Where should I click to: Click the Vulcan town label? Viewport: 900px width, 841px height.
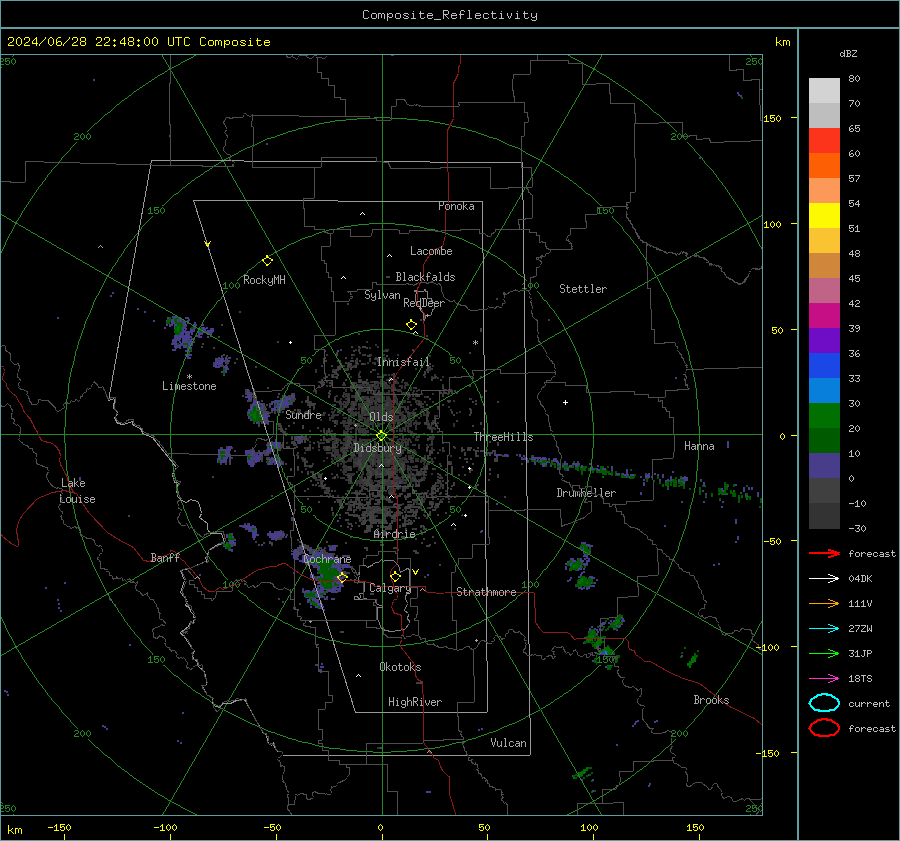[508, 743]
